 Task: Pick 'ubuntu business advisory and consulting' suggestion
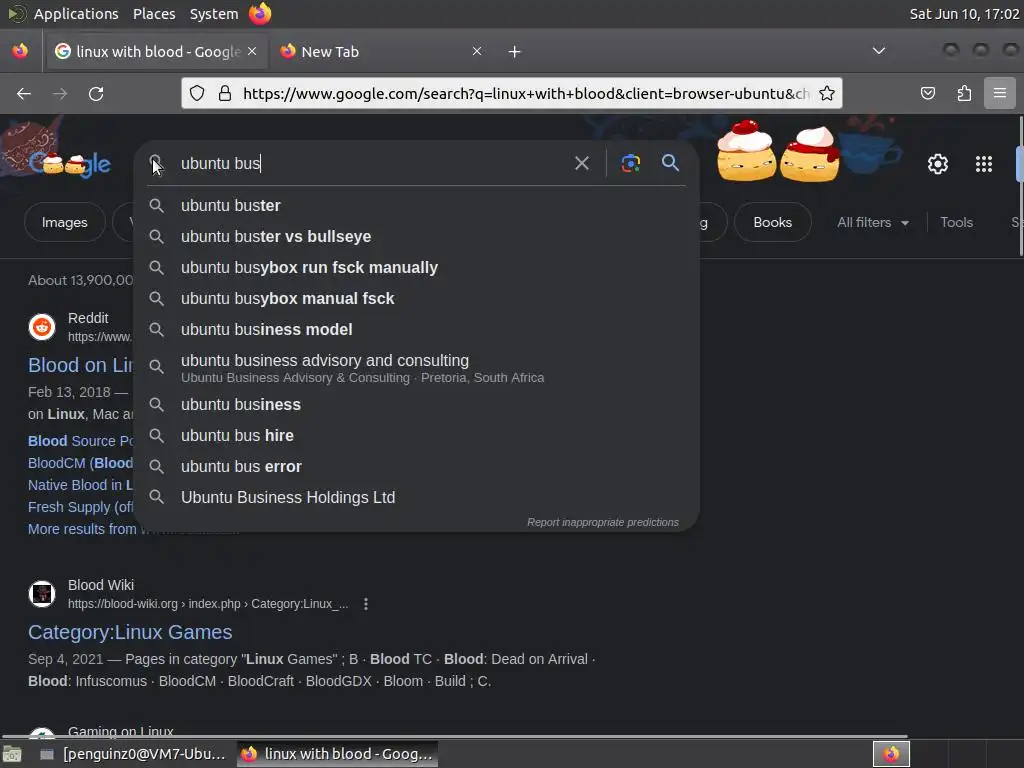click(x=417, y=368)
